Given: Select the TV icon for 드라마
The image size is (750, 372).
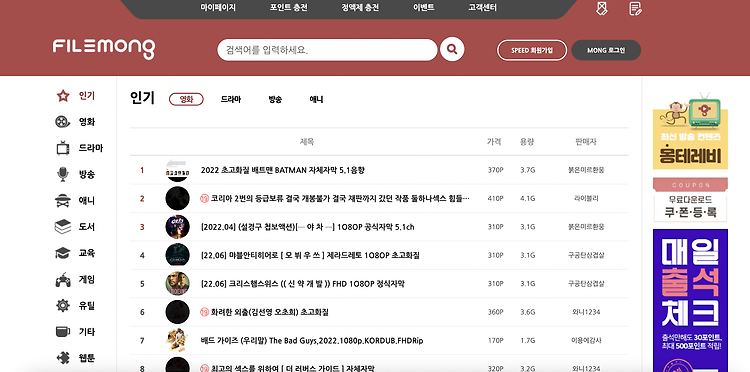Looking at the screenshot, I should click(63, 148).
